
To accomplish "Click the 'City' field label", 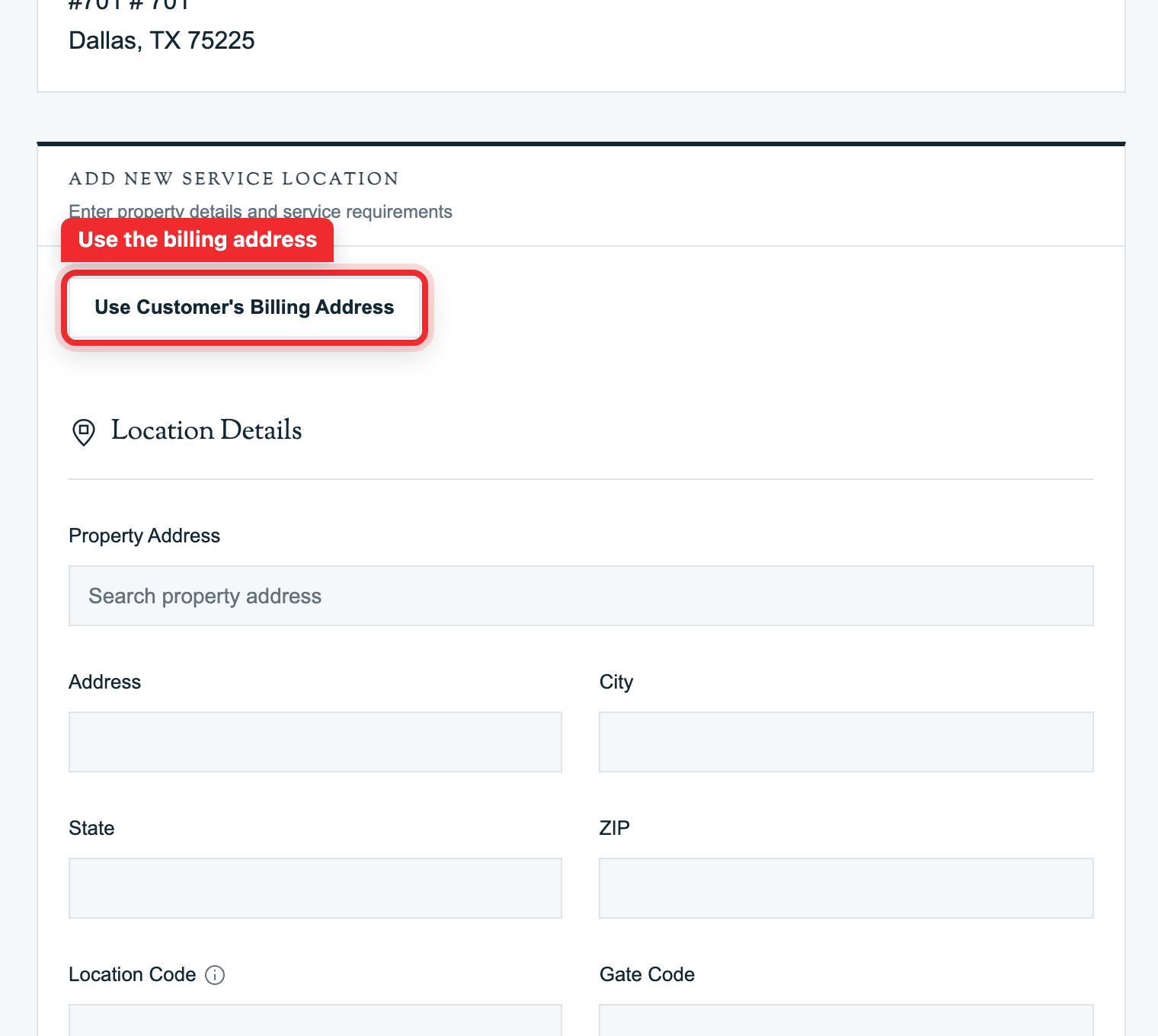I will pos(616,682).
